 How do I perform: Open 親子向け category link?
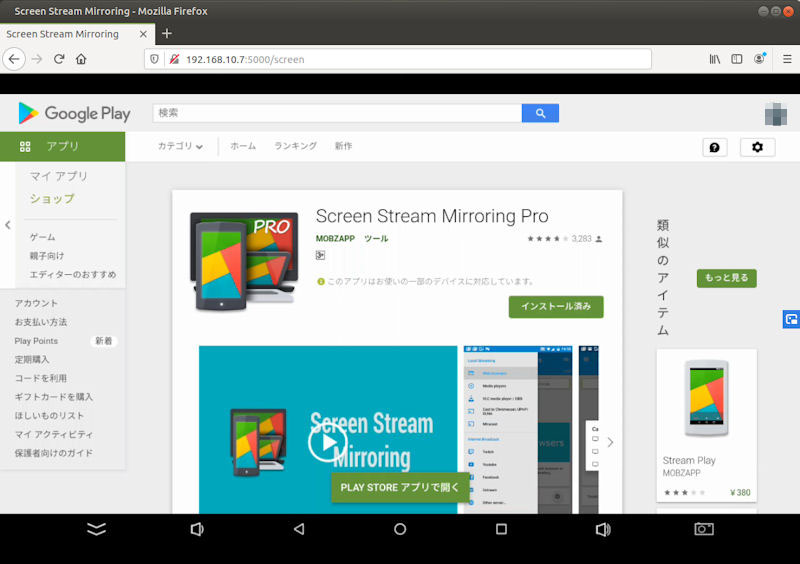[x=47, y=256]
